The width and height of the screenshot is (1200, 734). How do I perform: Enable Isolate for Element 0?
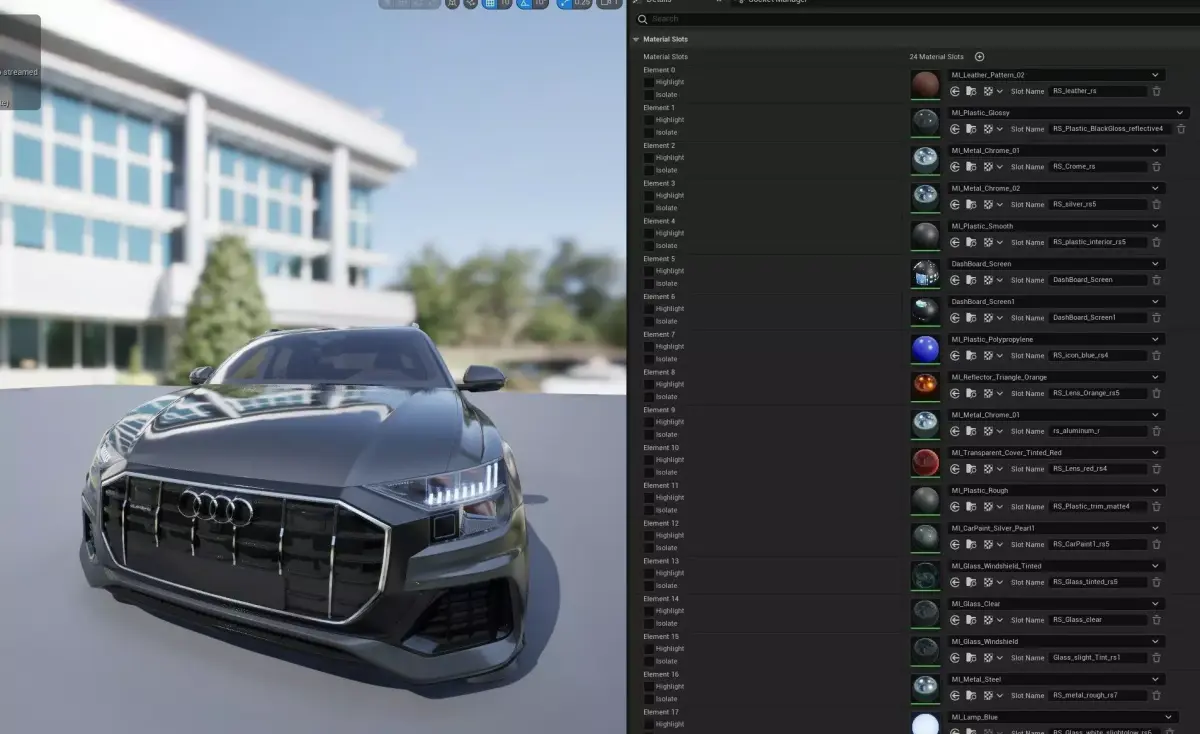pos(649,95)
